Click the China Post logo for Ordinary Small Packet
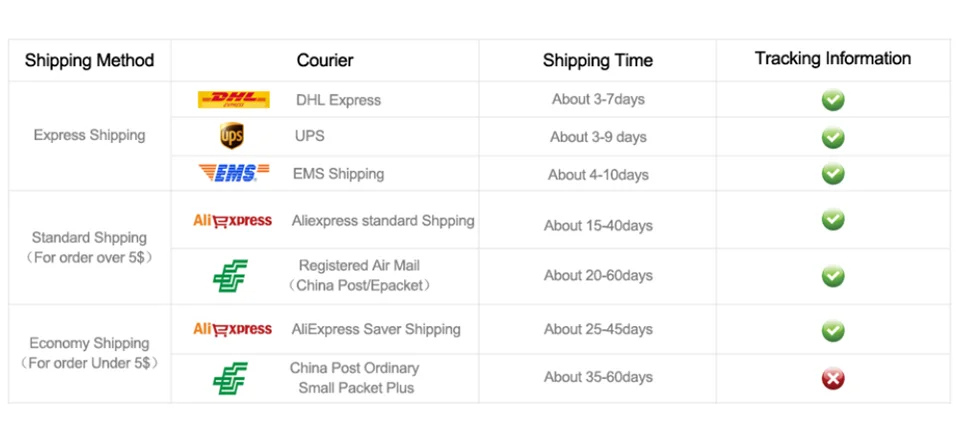Screen dimensions: 960x448 [230, 378]
